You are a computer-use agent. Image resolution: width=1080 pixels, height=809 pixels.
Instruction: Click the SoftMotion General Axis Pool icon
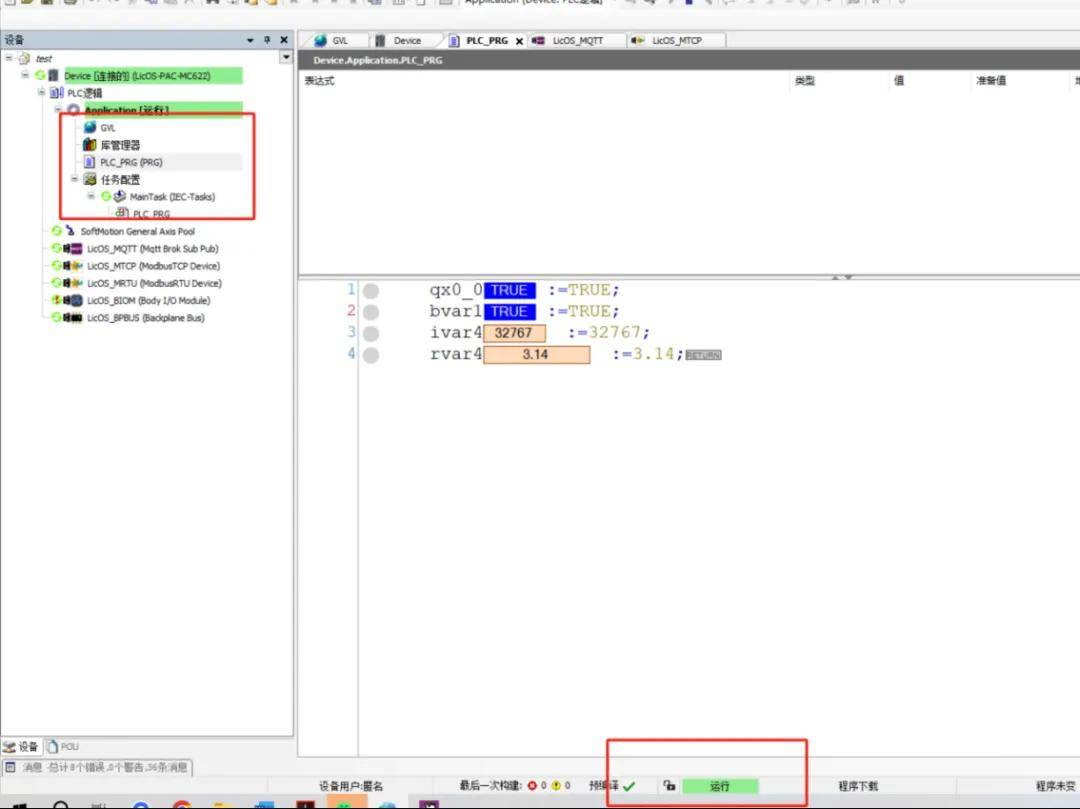click(71, 231)
